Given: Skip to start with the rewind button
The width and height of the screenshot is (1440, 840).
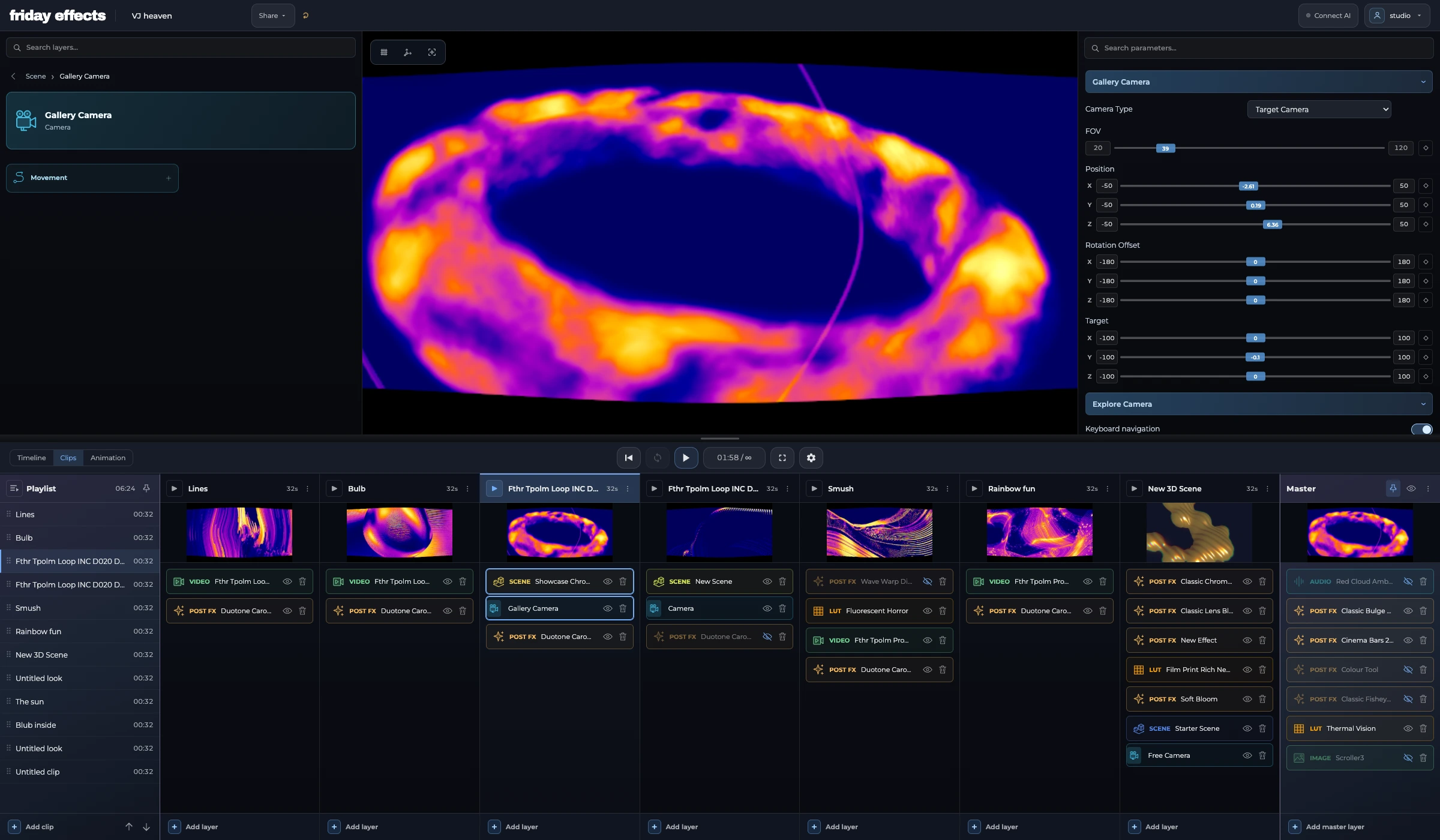Looking at the screenshot, I should (628, 458).
